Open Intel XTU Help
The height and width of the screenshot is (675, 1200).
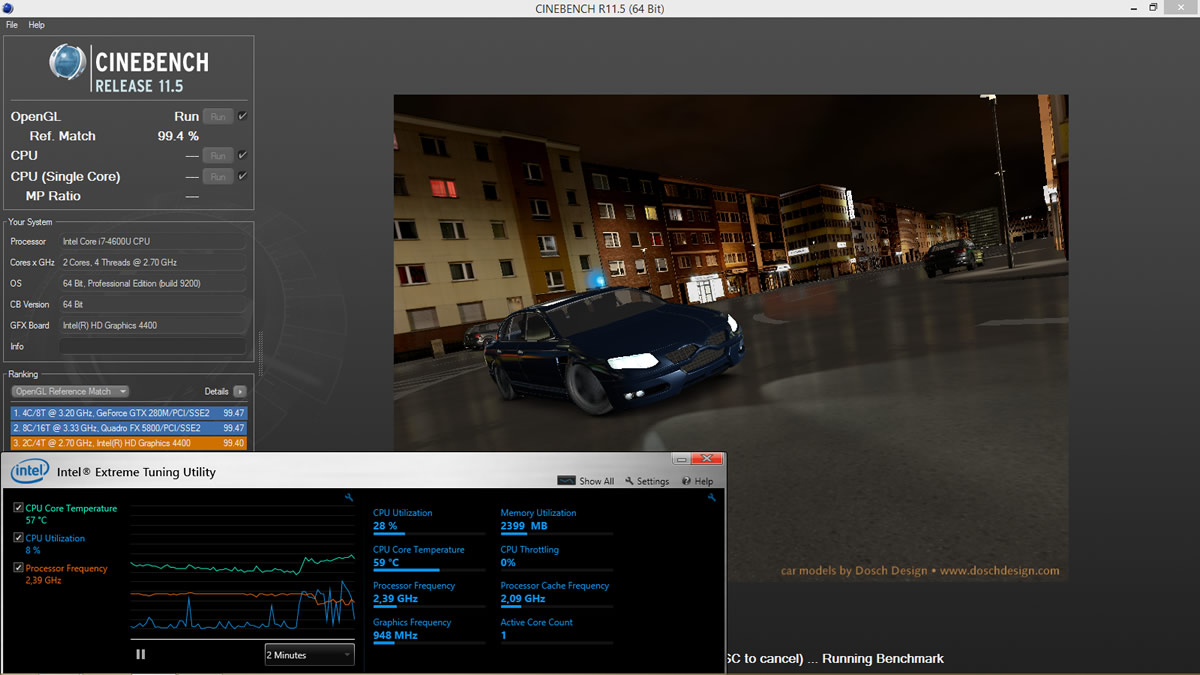697,481
